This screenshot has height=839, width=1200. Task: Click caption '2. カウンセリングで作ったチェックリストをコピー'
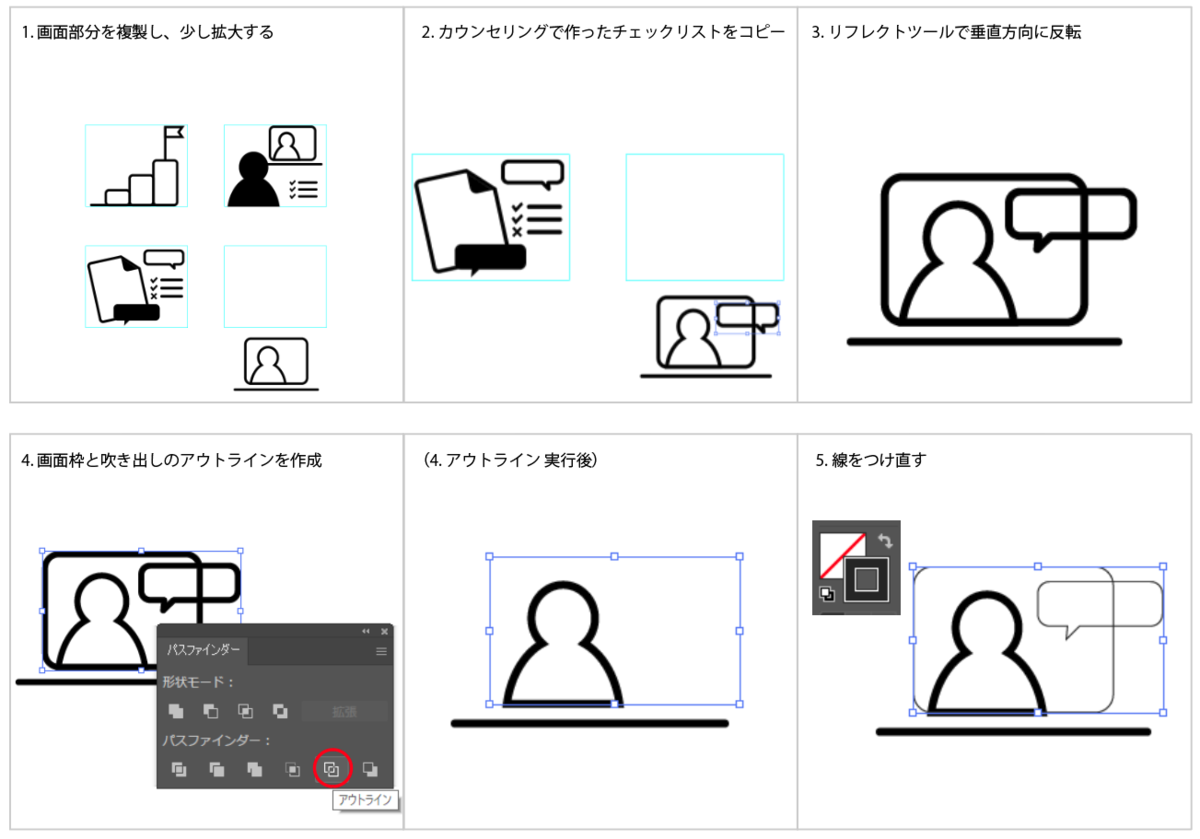point(603,32)
